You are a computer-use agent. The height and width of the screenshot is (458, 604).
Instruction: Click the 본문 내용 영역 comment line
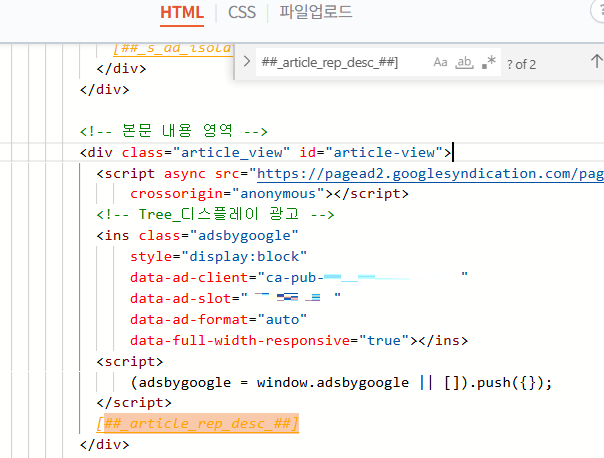173,131
